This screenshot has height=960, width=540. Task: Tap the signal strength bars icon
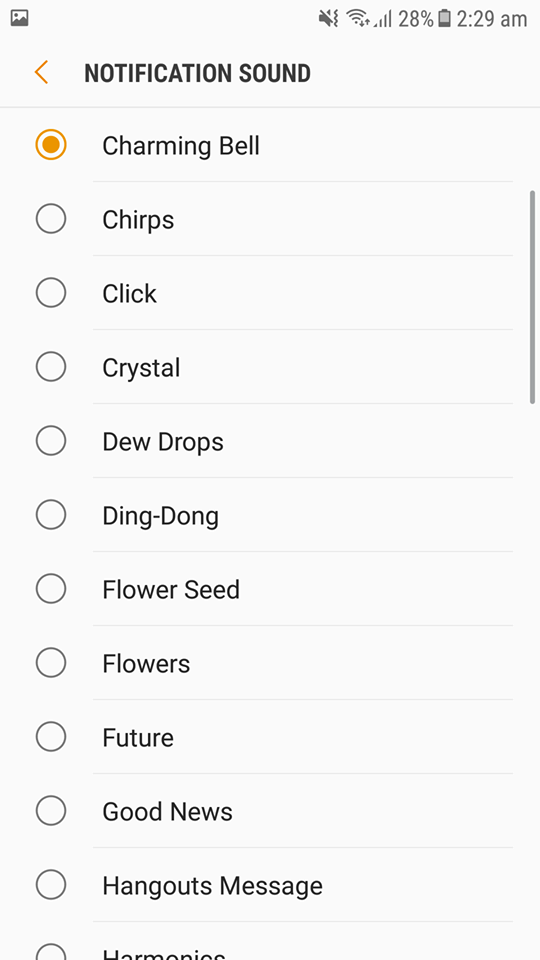pos(383,20)
